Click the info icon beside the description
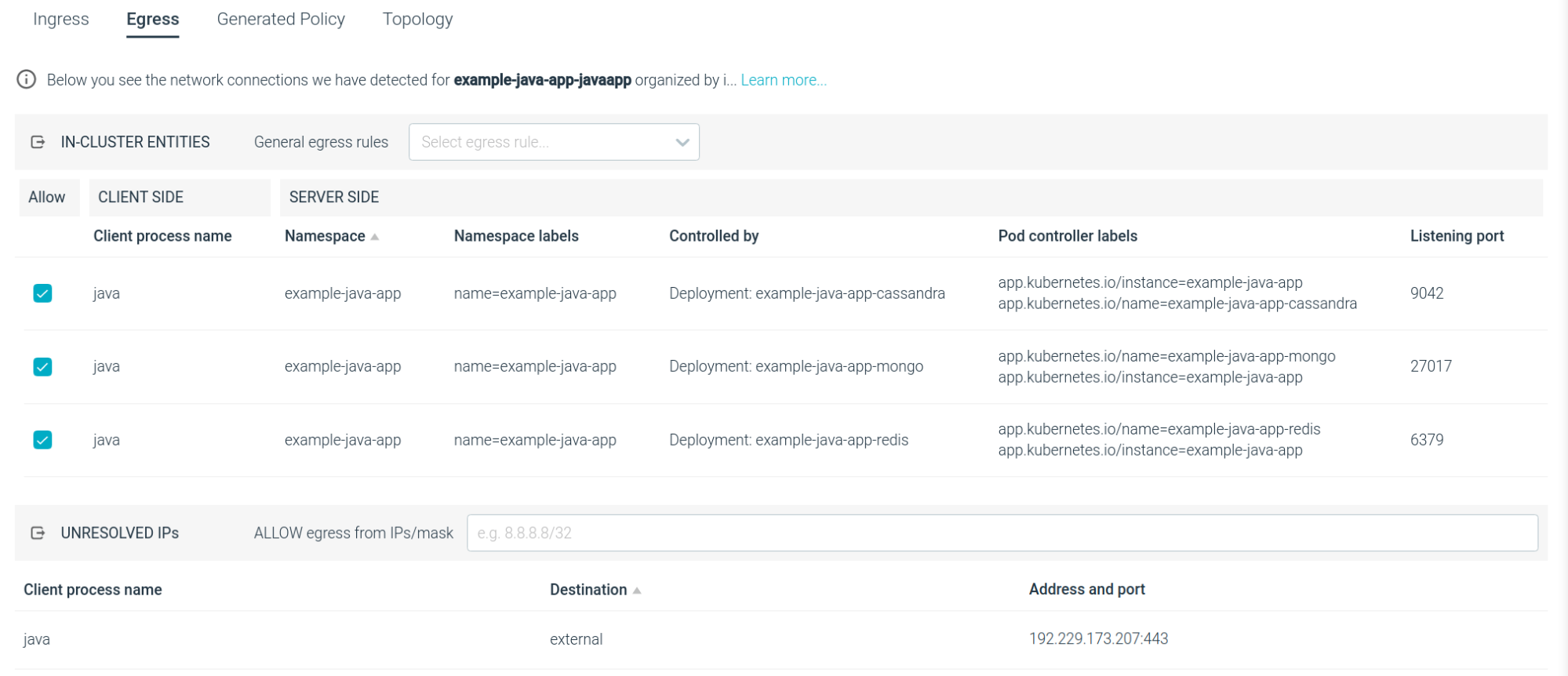Image resolution: width=1568 pixels, height=676 pixels. tap(27, 80)
